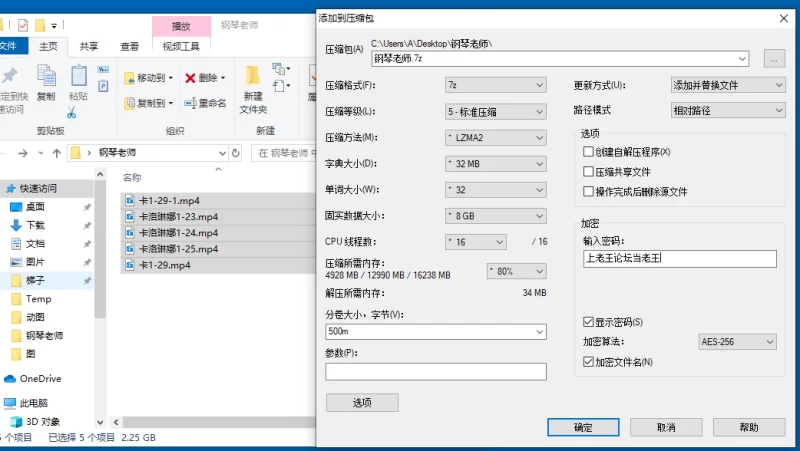Select the Downloads arrow icon in sidebar
Viewport: 800px width, 451px height.
(x=16, y=225)
